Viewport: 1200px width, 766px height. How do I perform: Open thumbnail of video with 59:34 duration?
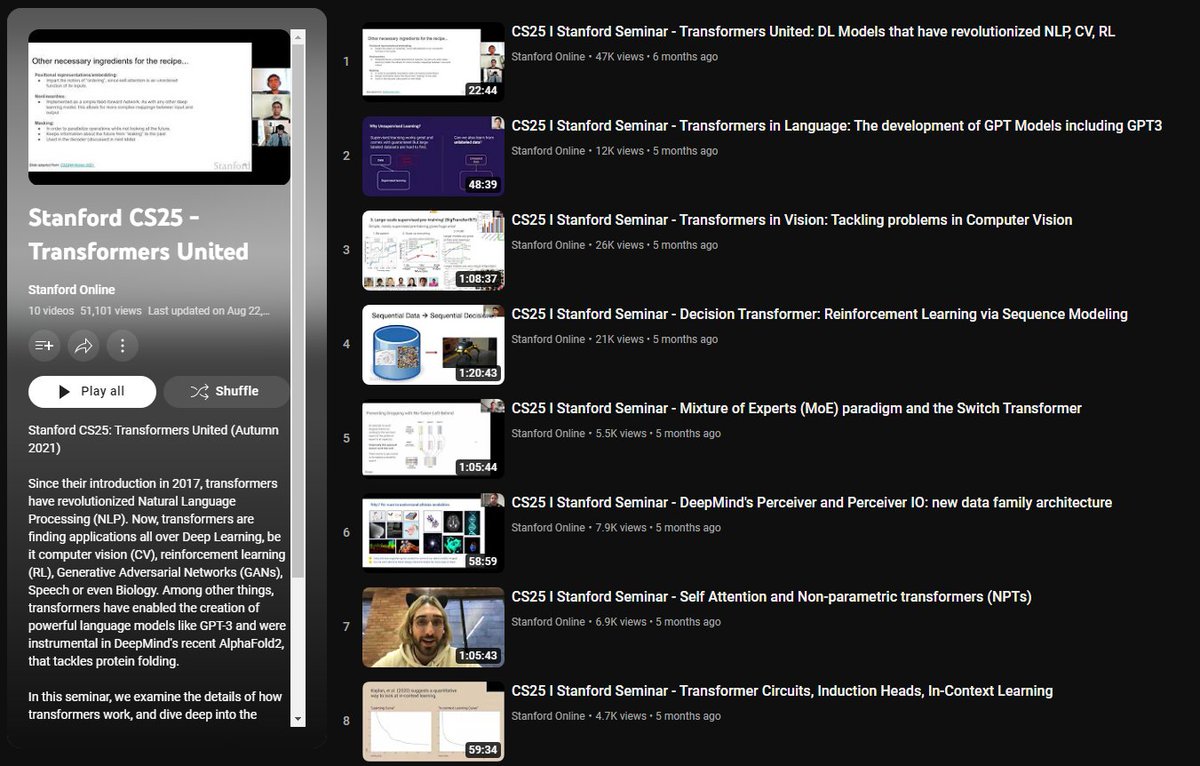[x=433, y=721]
